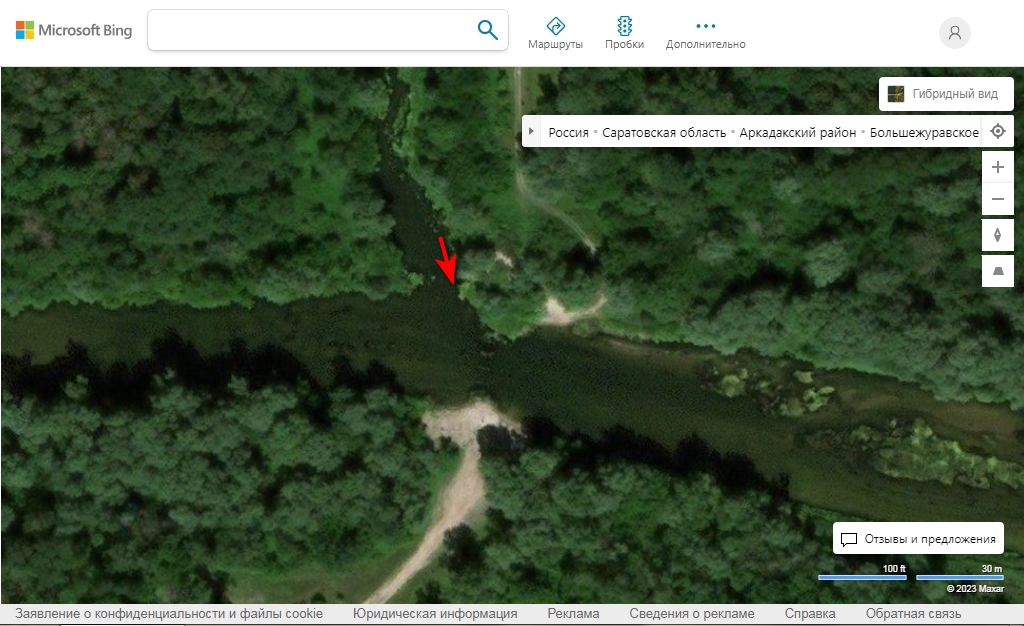
Task: Click the search magnifier icon
Action: point(487,30)
